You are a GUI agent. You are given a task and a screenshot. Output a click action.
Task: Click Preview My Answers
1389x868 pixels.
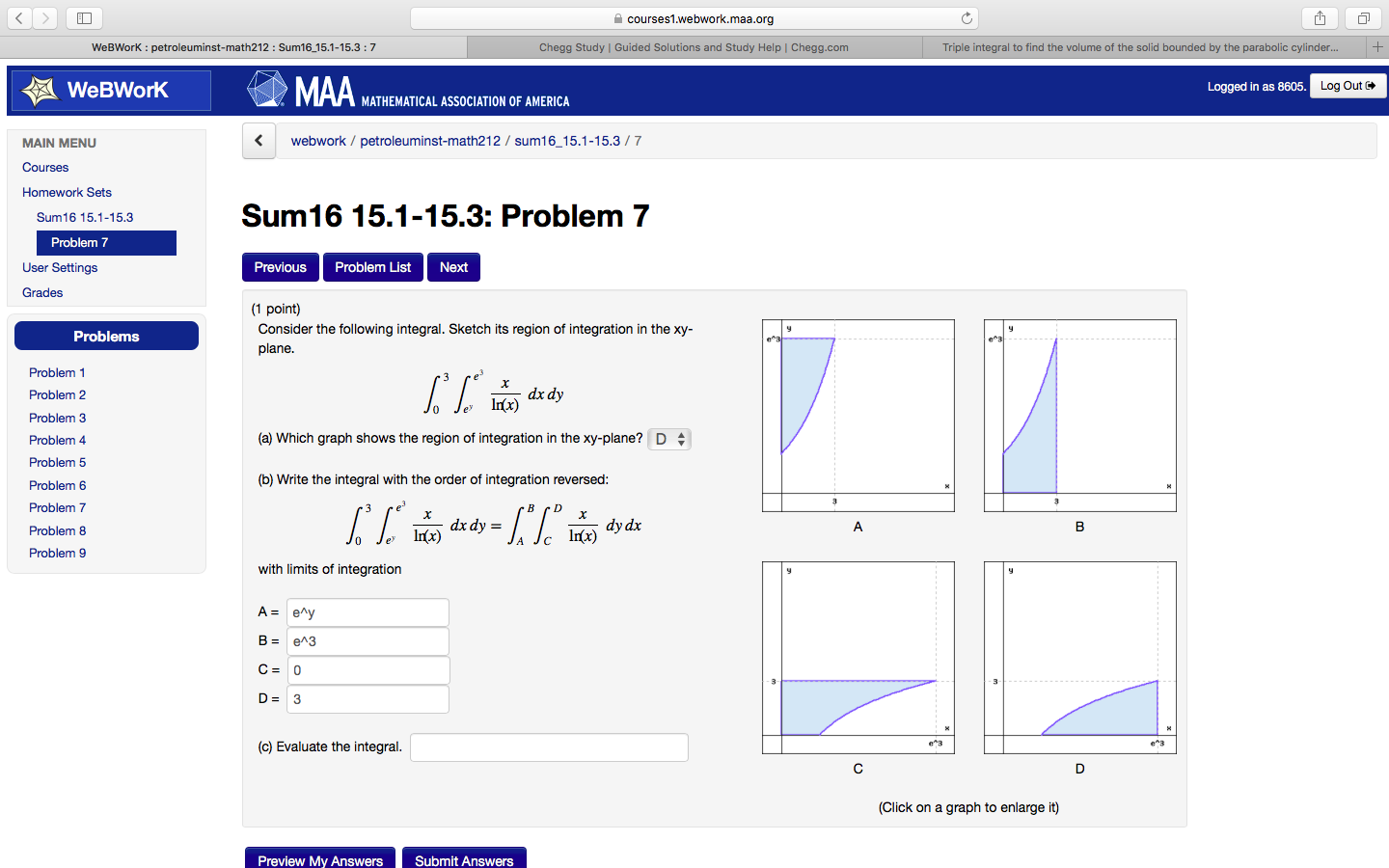320,859
